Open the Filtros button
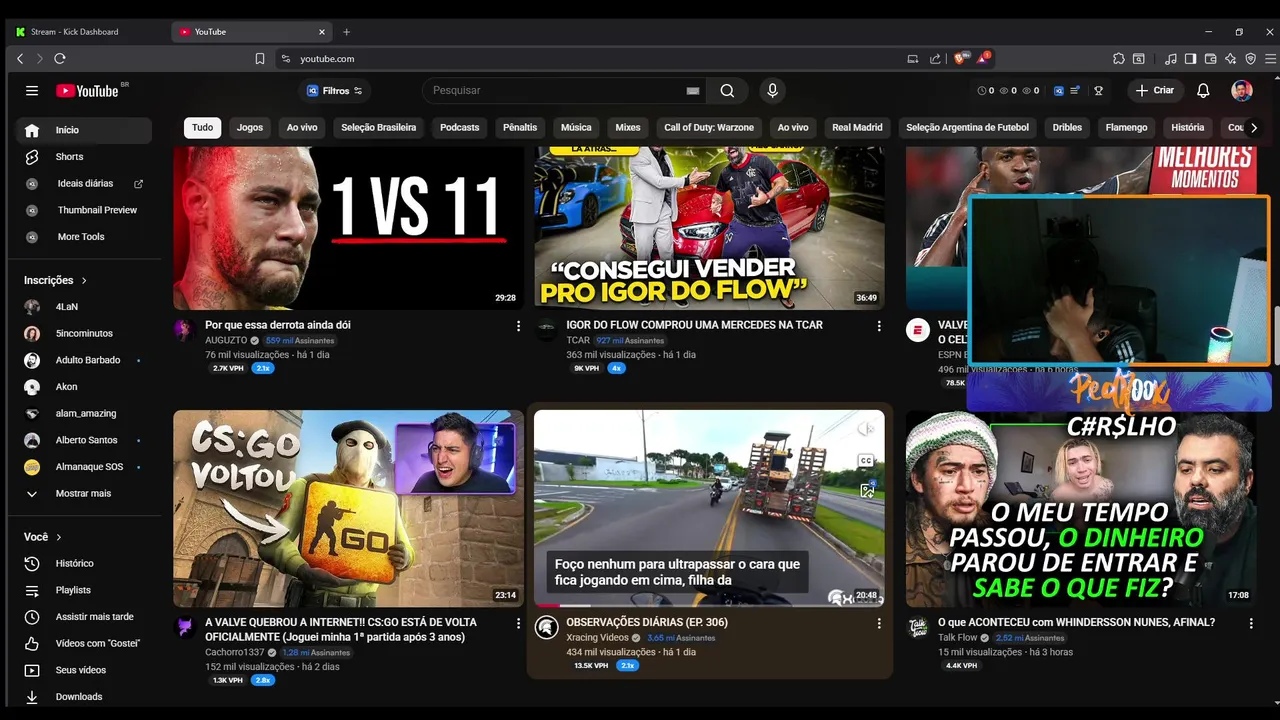The height and width of the screenshot is (720, 1280). pos(336,91)
